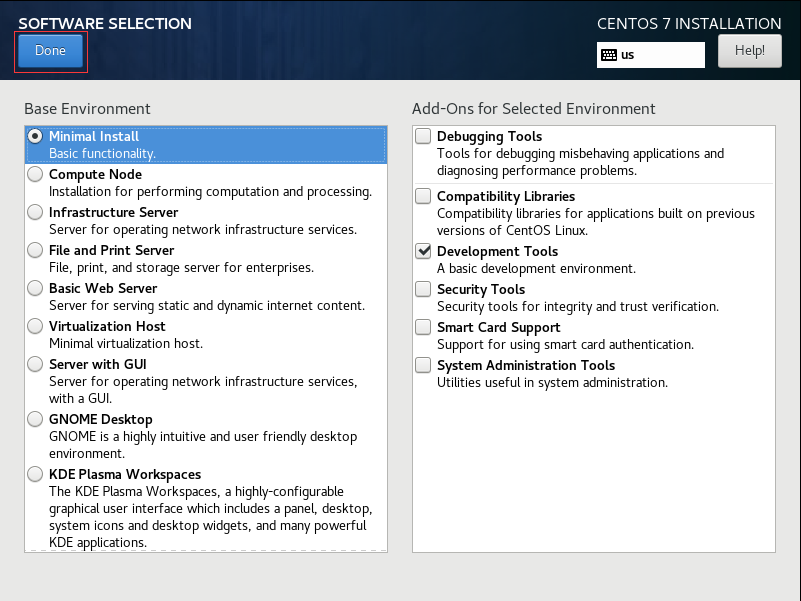
Task: Click 'A basic development environment.' description
Action: point(536,269)
